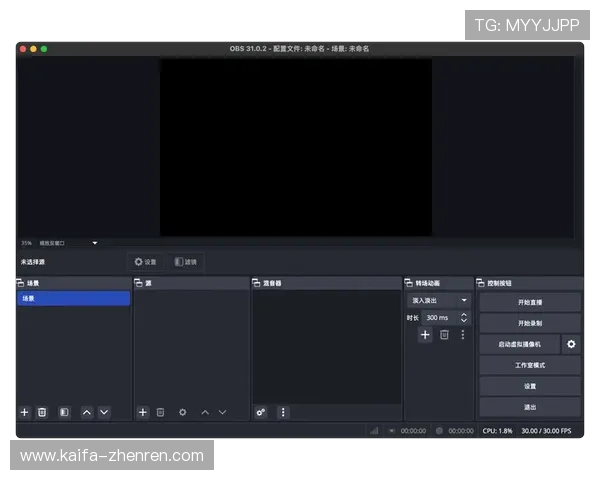This screenshot has height=480, width=600.
Task: Open the 淡入淡出 transition dropdown
Action: 438,300
